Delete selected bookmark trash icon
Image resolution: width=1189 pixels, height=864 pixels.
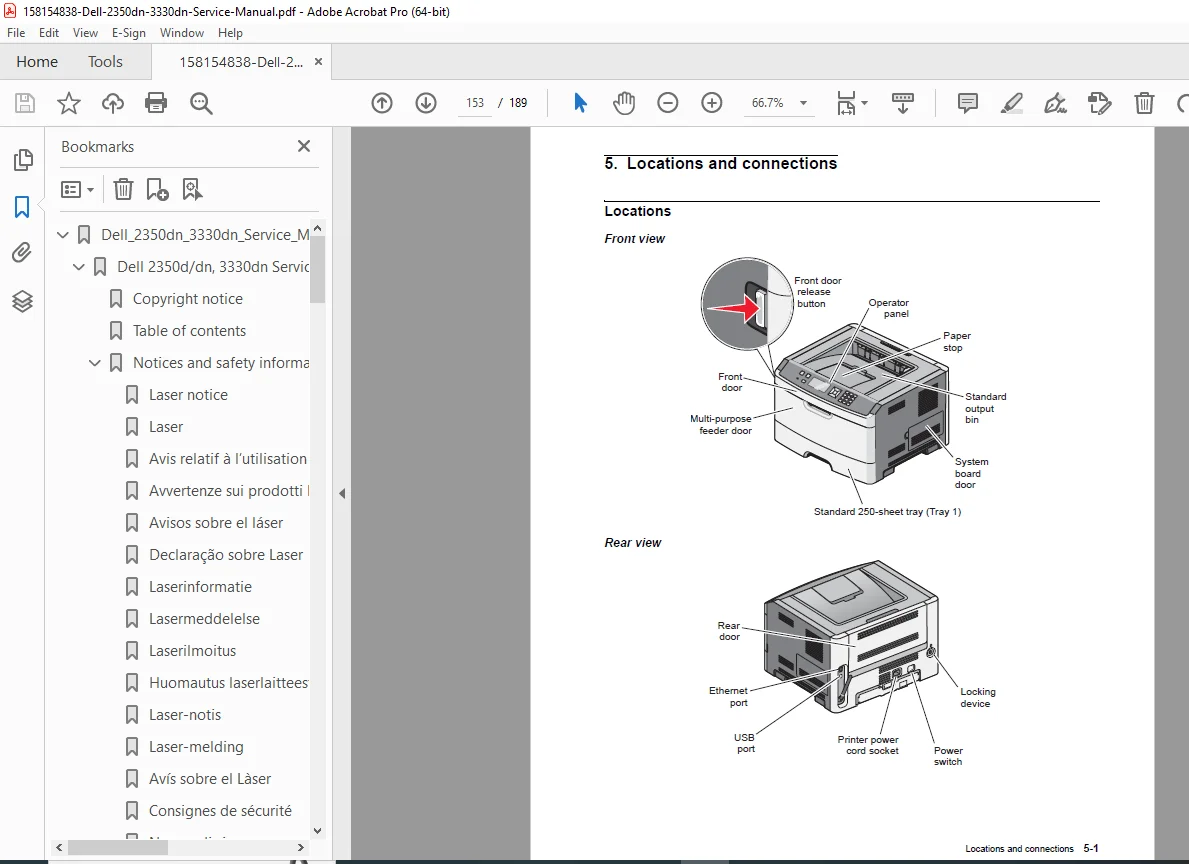coord(123,189)
